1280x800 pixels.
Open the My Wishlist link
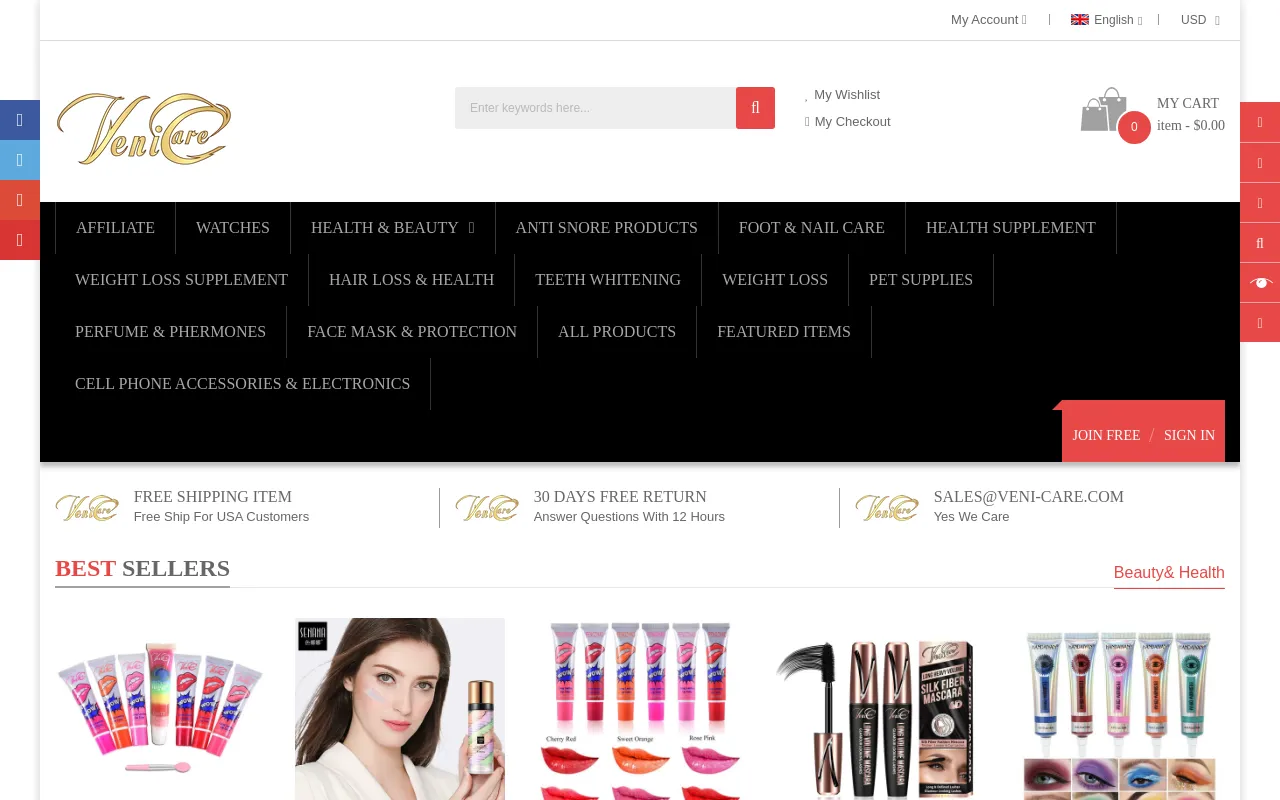pos(846,95)
